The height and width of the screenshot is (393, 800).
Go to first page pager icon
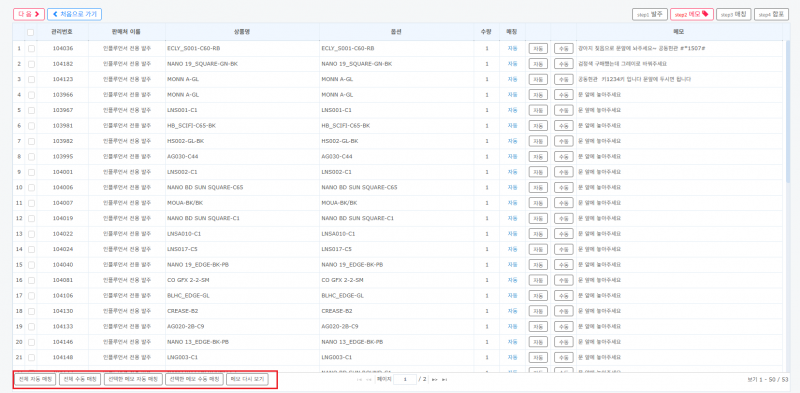[360, 380]
